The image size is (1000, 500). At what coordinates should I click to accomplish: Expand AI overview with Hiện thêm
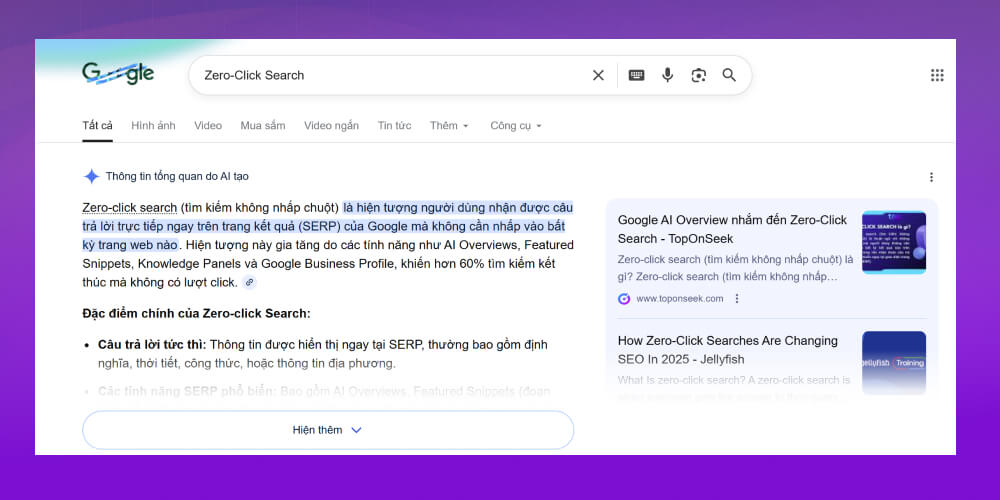coord(328,430)
